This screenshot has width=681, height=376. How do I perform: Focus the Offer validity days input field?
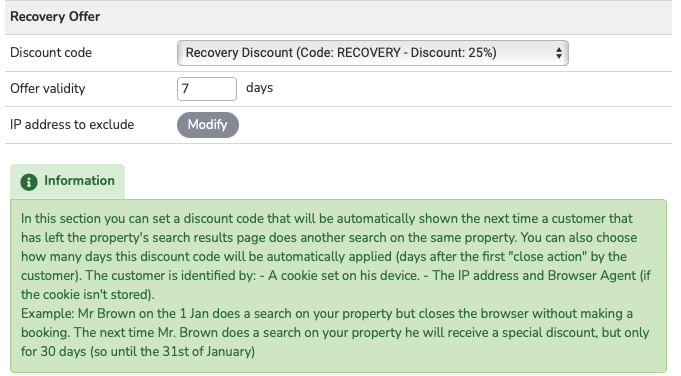point(207,89)
